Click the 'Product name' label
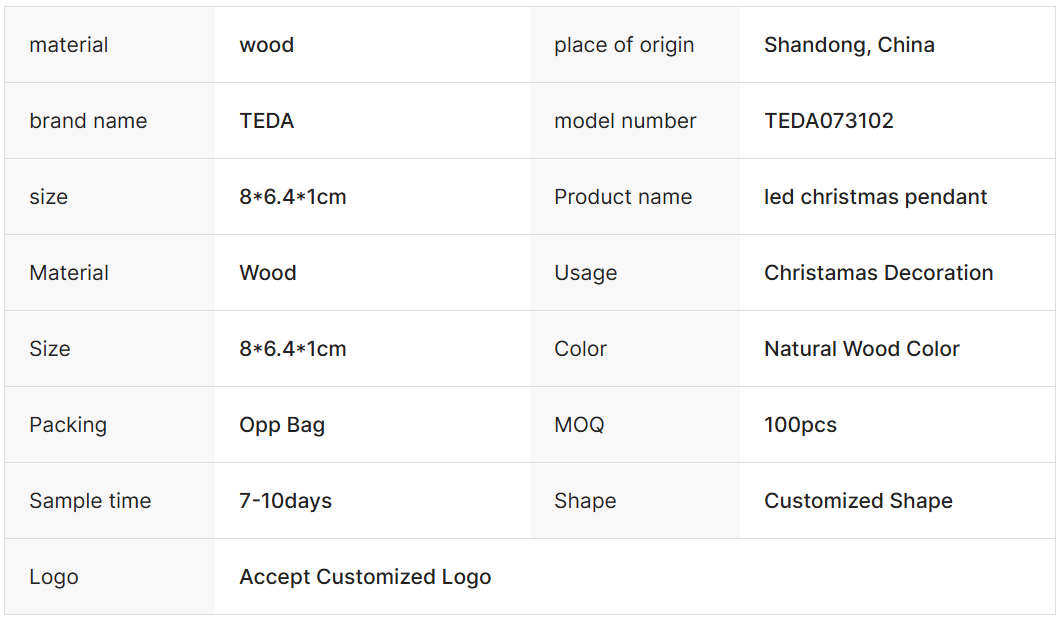 623,197
